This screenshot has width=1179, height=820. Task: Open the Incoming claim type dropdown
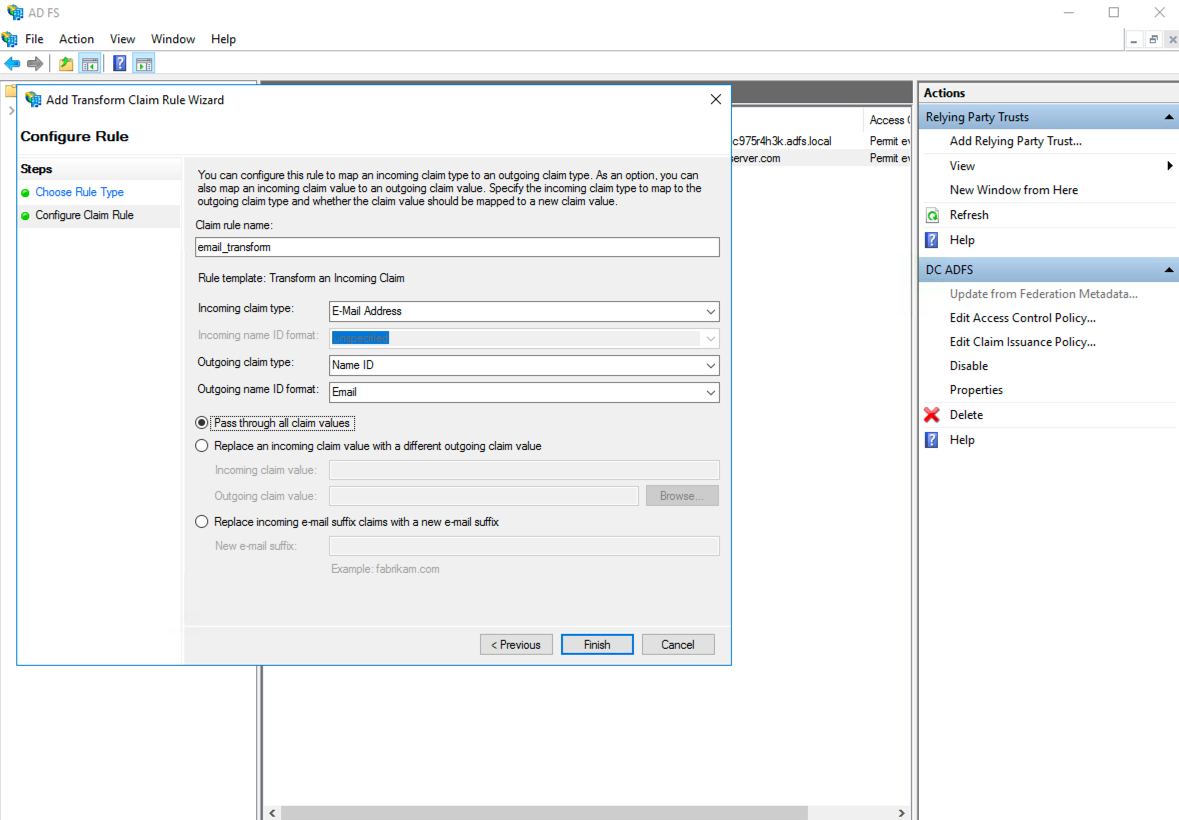(x=709, y=311)
